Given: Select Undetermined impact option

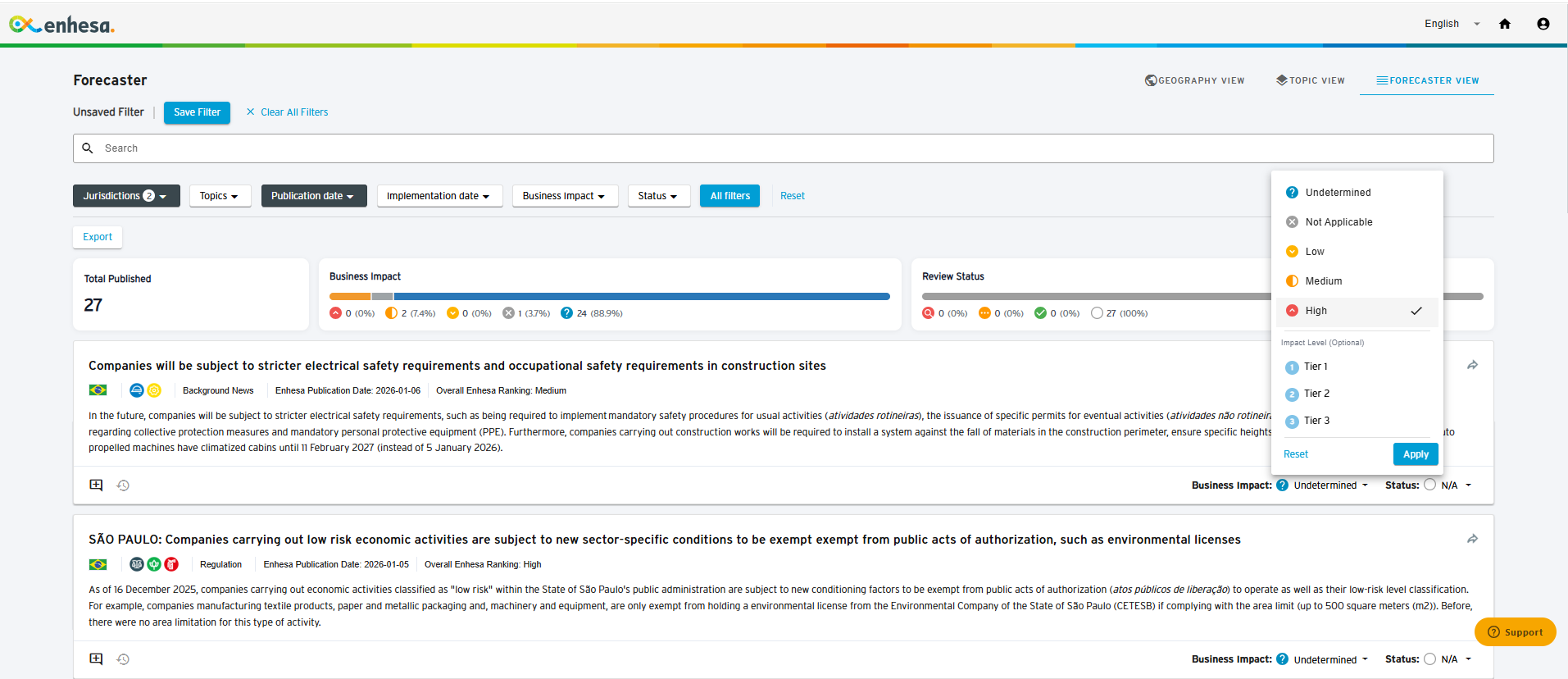Looking at the screenshot, I should coord(1357,193).
